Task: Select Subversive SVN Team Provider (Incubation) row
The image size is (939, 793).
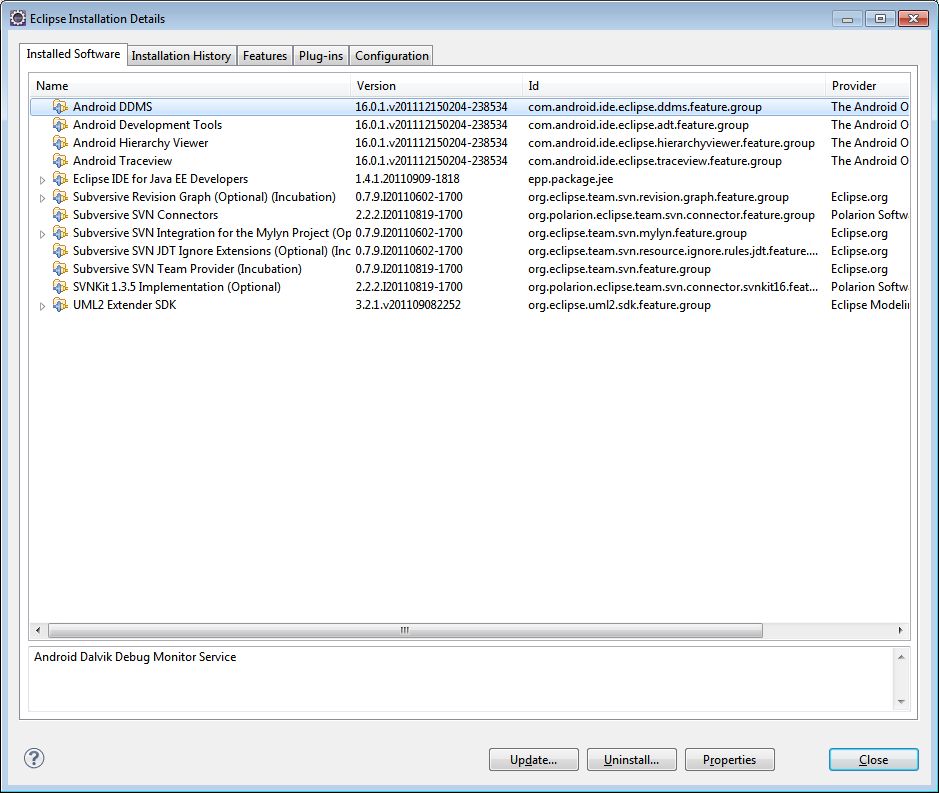Action: pyautogui.click(x=470, y=268)
